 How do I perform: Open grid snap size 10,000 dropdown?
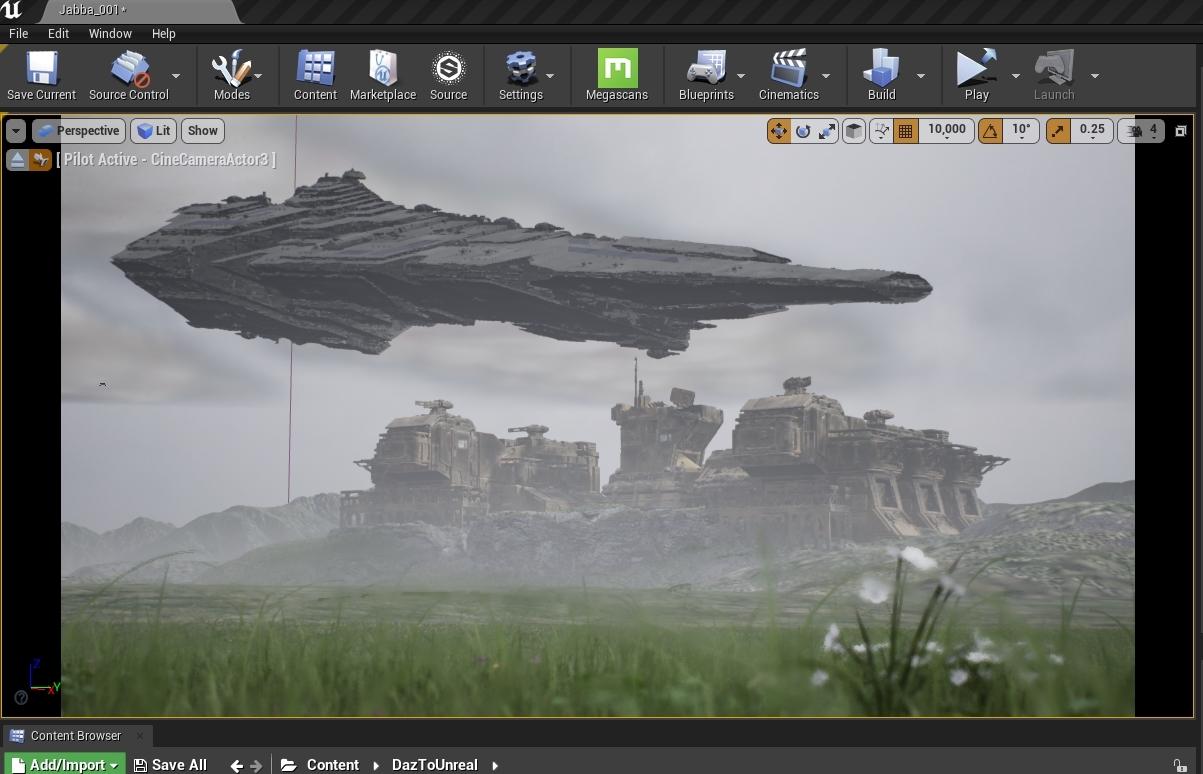coord(946,131)
